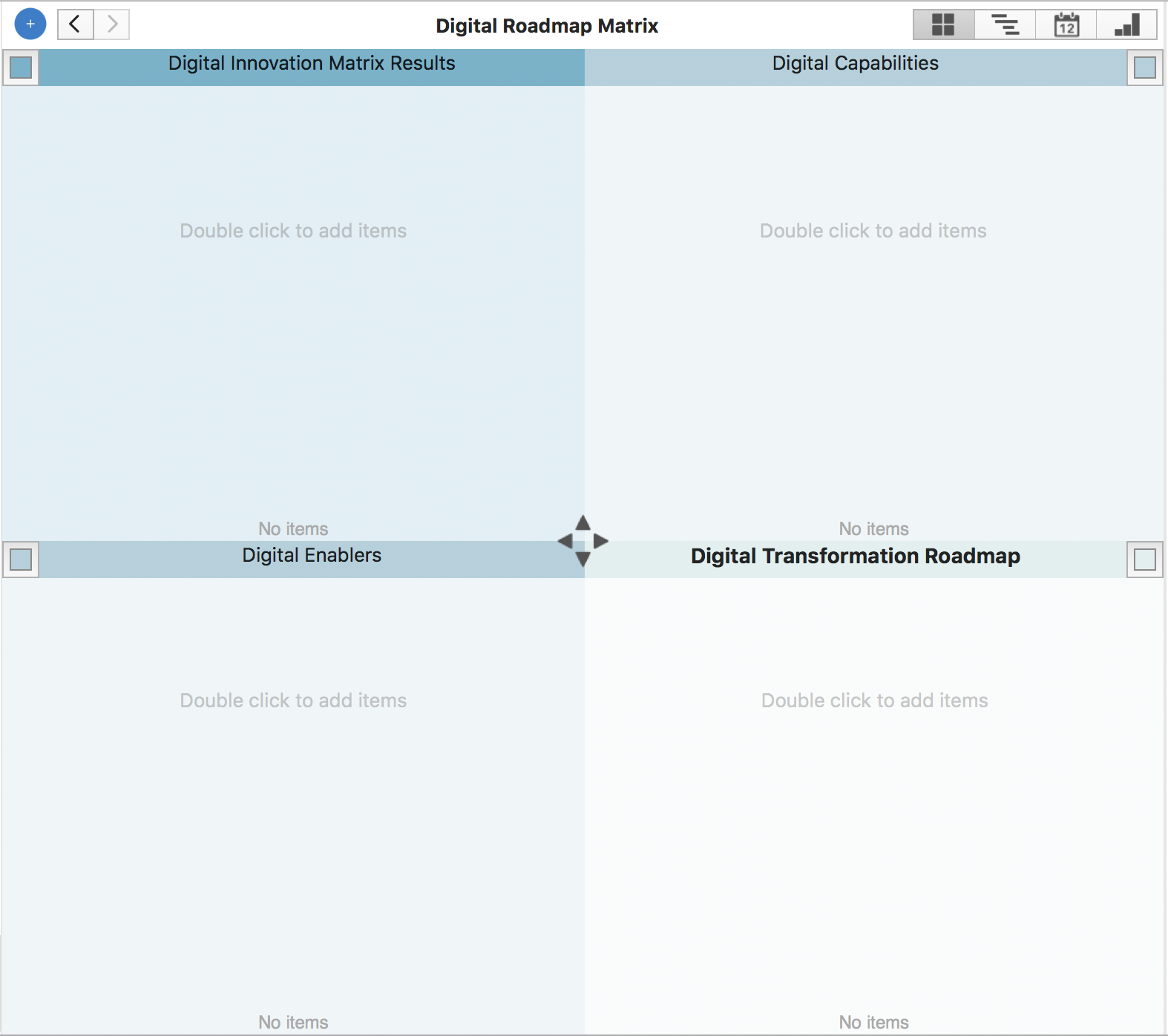This screenshot has height=1036, width=1168.
Task: Click the blue plus add button
Action: point(30,24)
